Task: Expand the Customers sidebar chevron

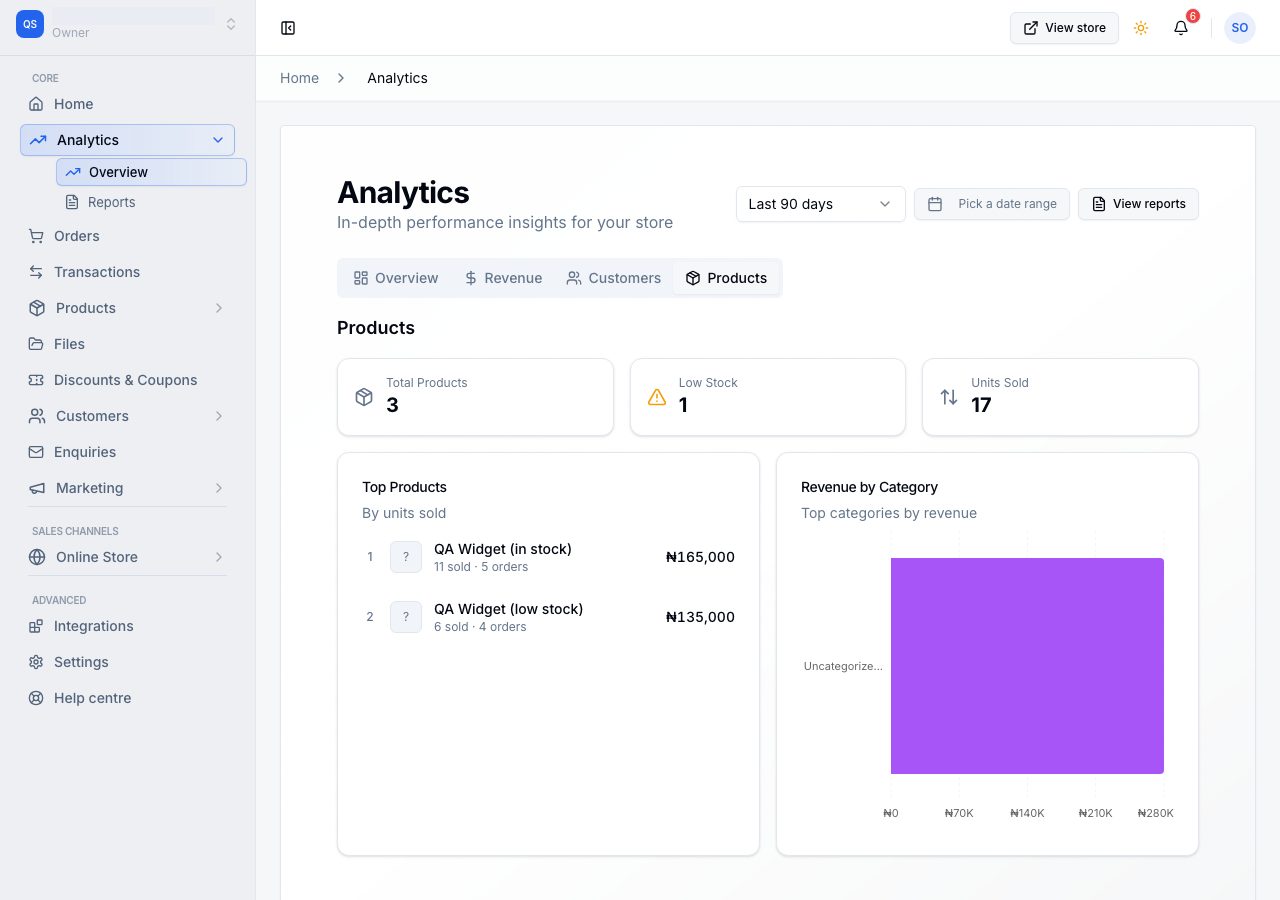Action: [219, 416]
